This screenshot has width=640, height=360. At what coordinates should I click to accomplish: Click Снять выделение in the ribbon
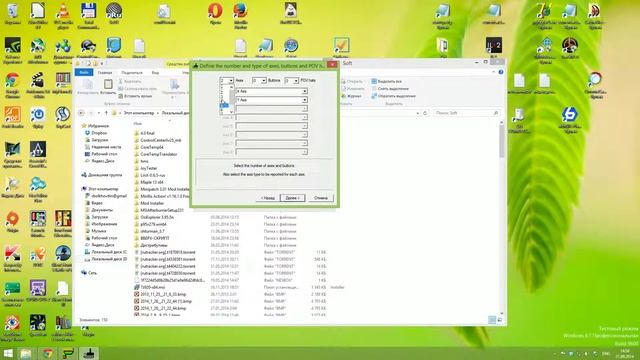click(x=390, y=89)
